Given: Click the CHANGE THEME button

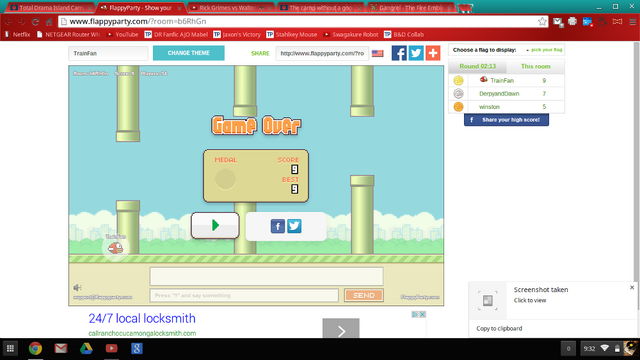Looking at the screenshot, I should coord(189,53).
